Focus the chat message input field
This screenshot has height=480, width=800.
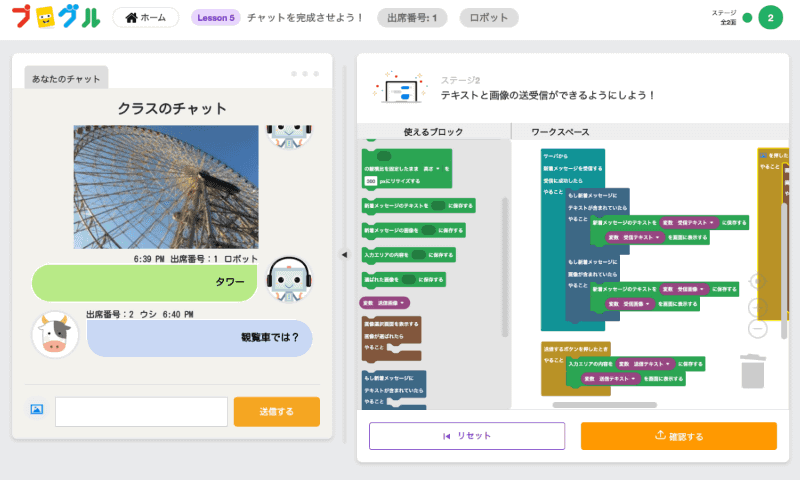(x=141, y=412)
